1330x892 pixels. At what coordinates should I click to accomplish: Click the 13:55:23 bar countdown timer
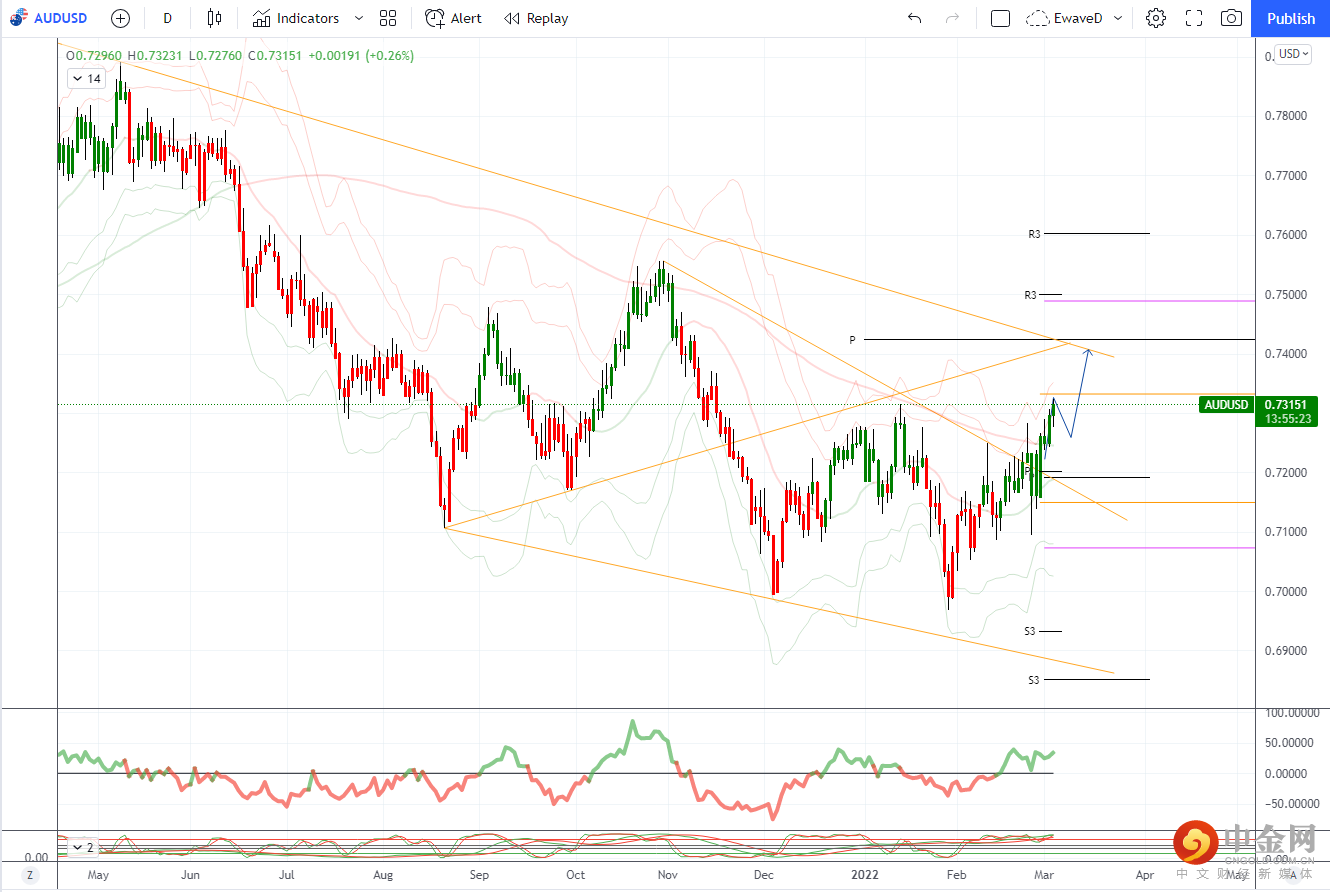pos(1289,419)
